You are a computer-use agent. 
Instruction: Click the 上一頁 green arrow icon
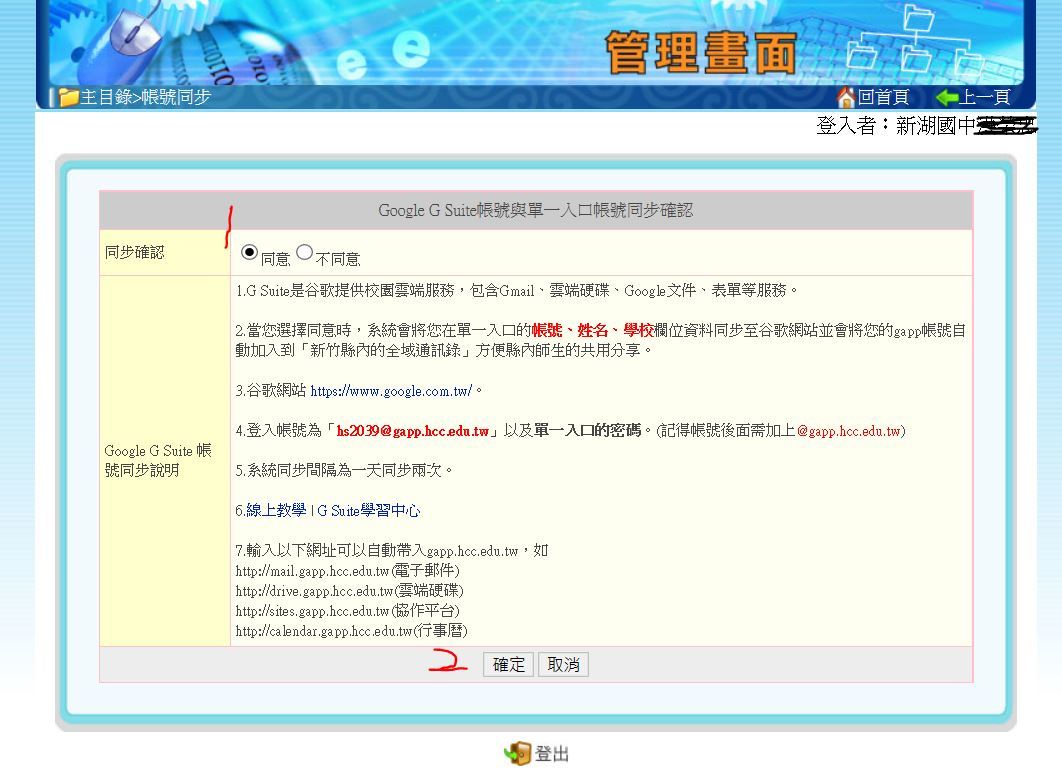pyautogui.click(x=946, y=98)
